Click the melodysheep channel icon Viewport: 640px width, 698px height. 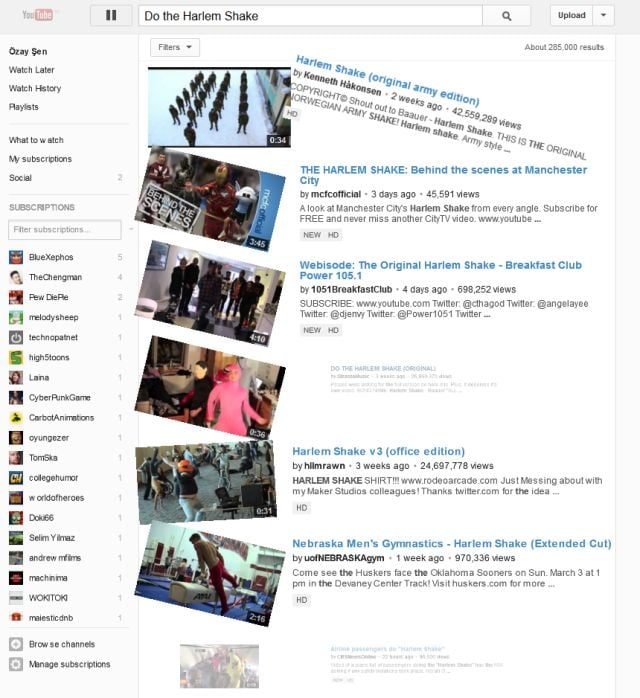pyautogui.click(x=16, y=317)
